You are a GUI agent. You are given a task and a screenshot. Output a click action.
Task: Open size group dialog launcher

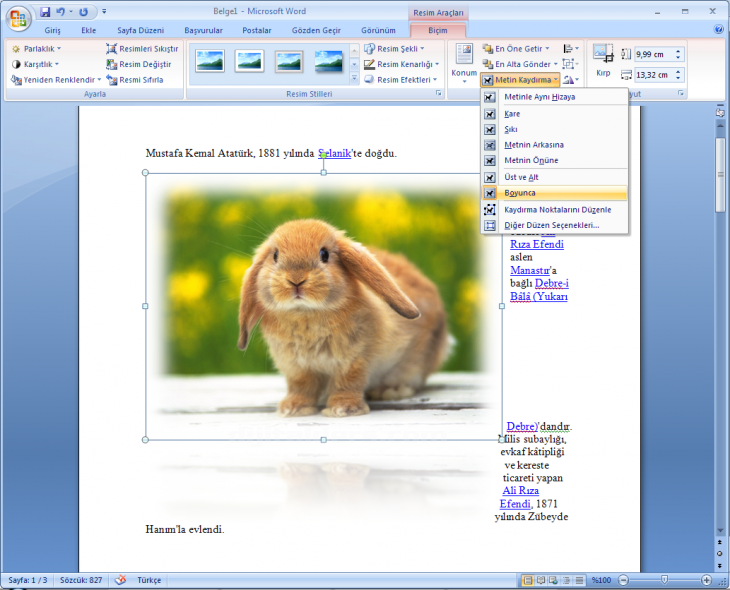pos(681,93)
